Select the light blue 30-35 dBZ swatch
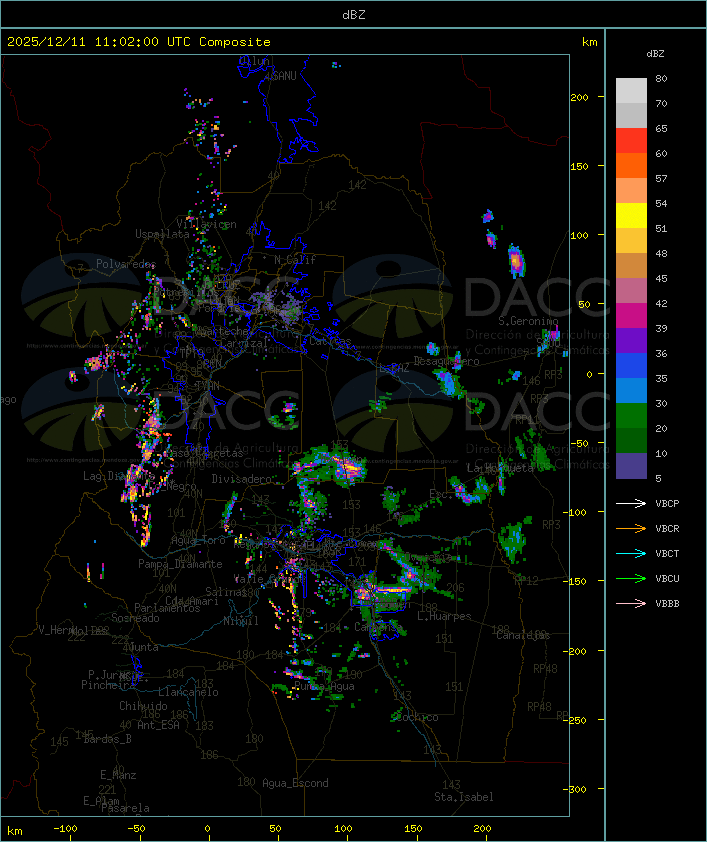The height and width of the screenshot is (842, 707). point(631,390)
